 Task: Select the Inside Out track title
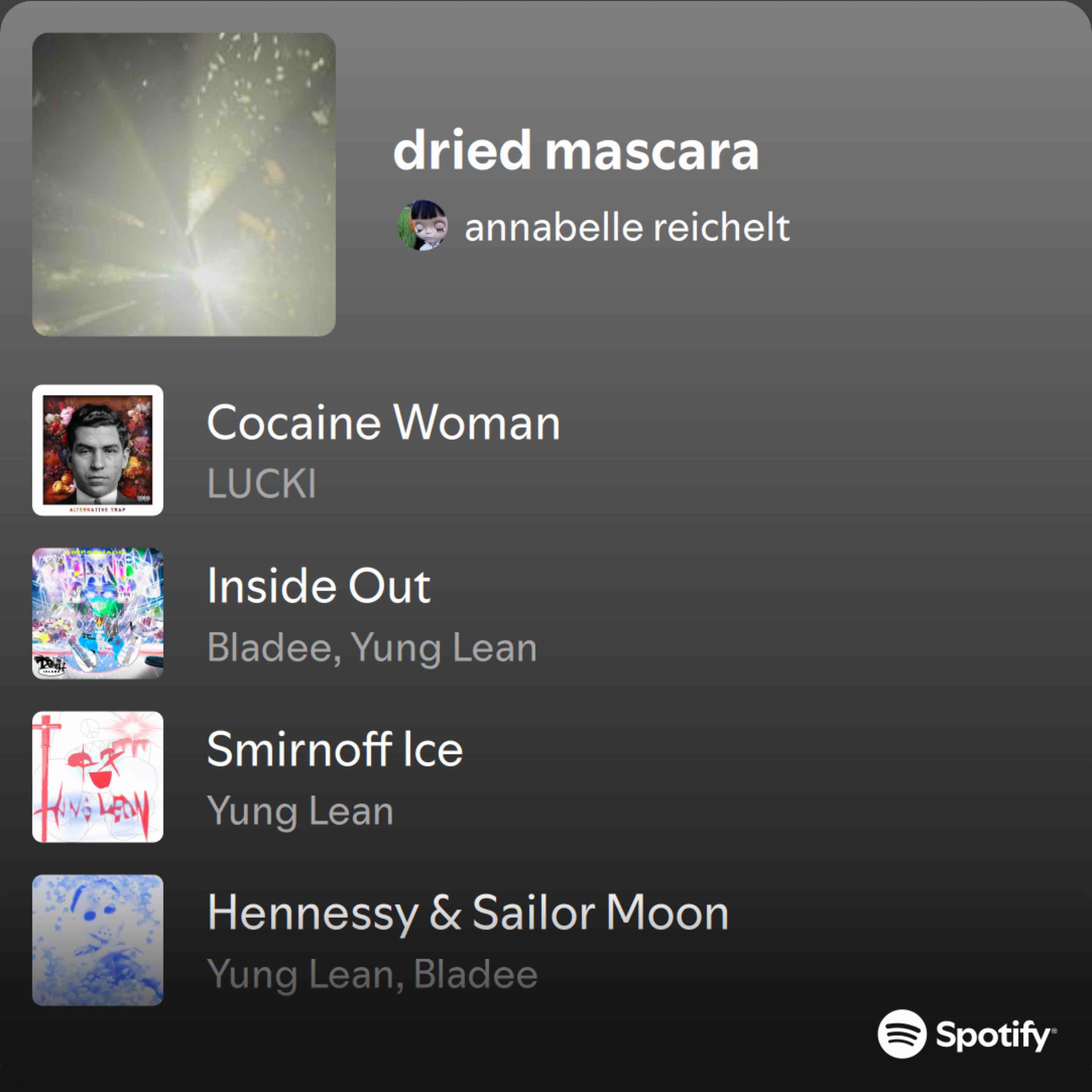point(319,585)
